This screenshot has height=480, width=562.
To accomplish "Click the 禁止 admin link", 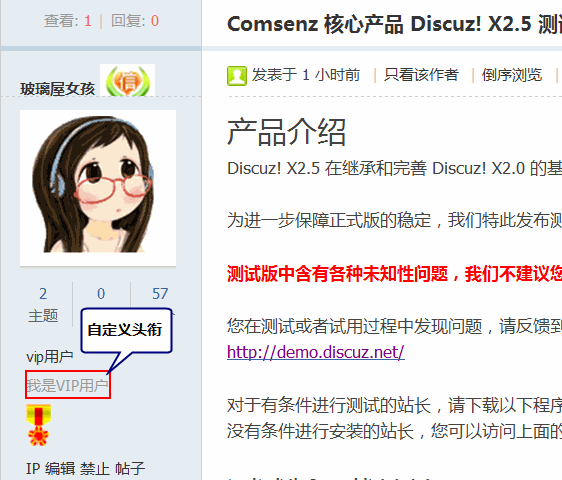I will [x=95, y=469].
